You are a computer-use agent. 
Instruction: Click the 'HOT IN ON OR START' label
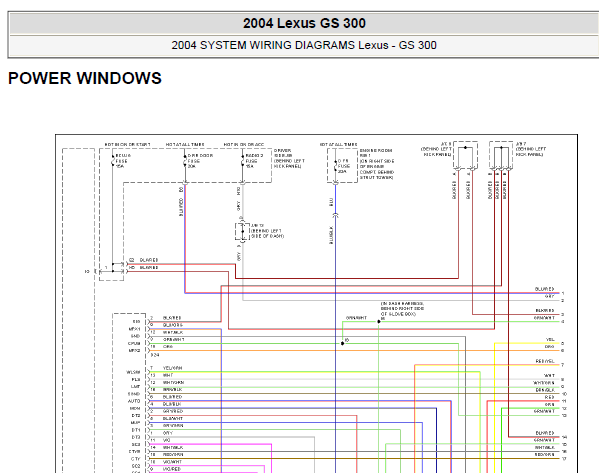pos(128,145)
